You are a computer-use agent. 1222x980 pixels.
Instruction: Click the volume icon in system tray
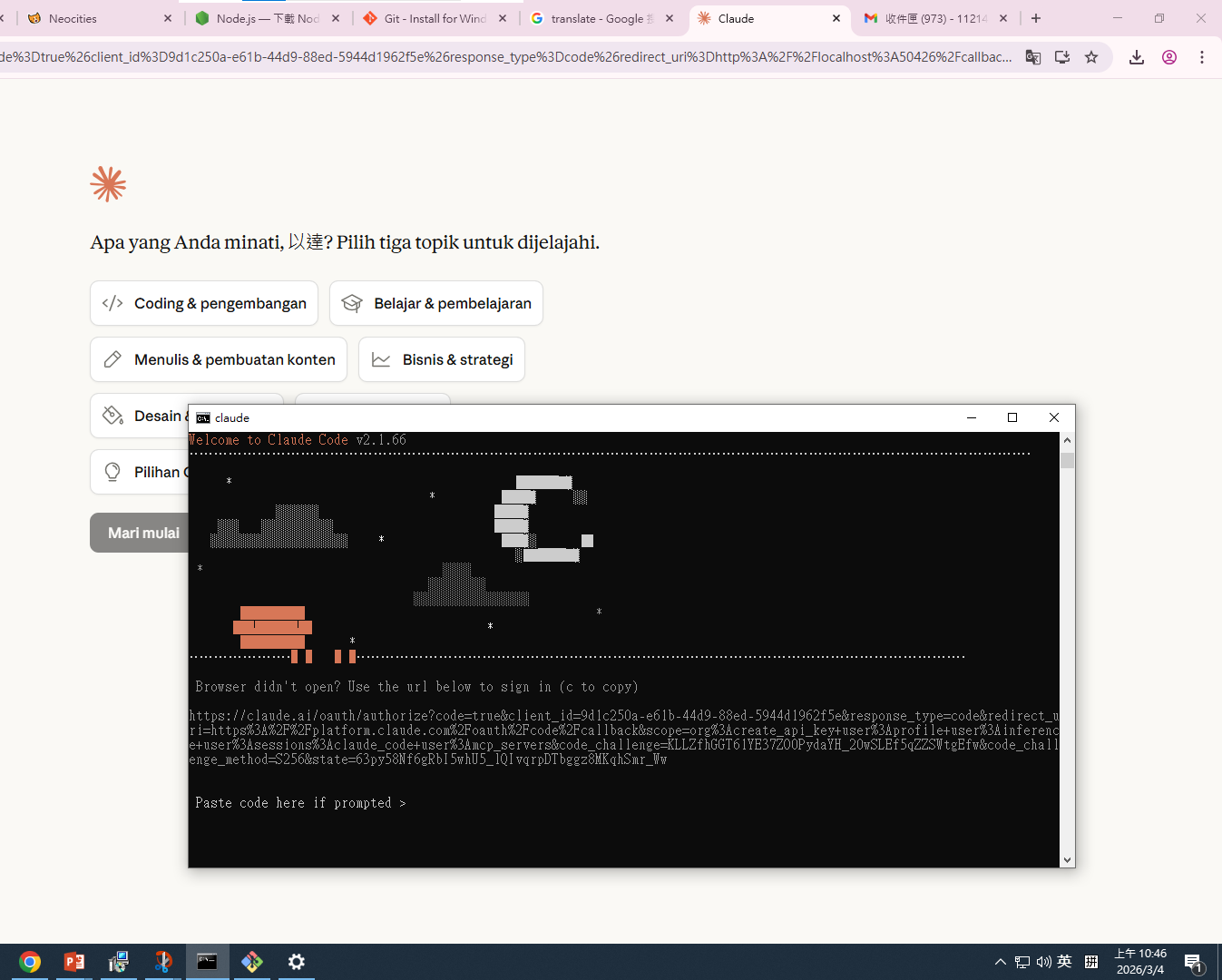[1043, 962]
